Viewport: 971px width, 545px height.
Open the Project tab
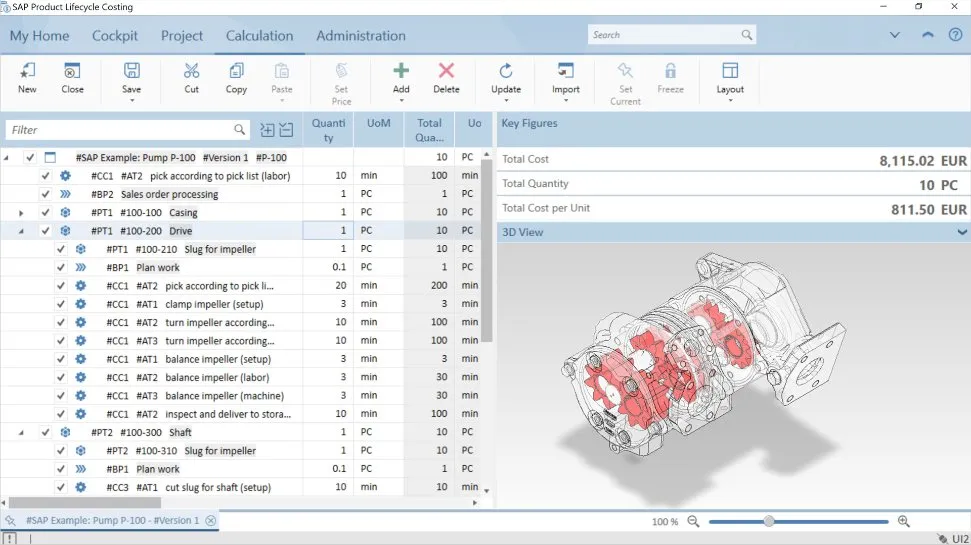182,36
